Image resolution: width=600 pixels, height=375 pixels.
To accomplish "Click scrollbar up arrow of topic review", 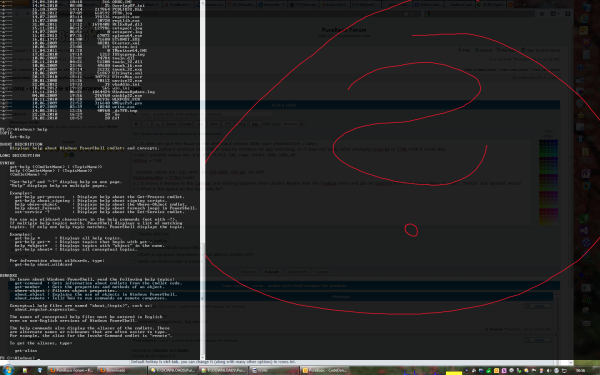I will 556,295.
